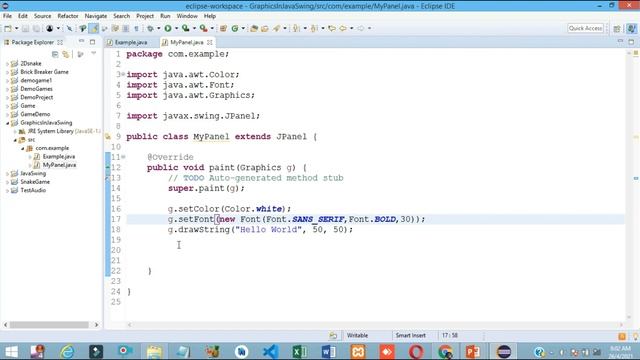Screen dimensions: 640x360
Task: Open the Run button dropdown arrow
Action: tap(176, 28)
